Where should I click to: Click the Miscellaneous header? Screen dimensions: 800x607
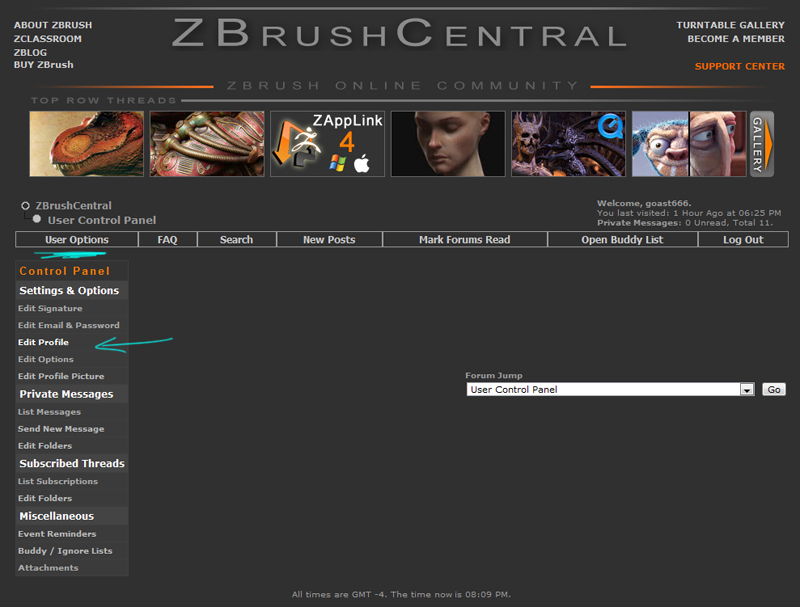click(x=57, y=516)
